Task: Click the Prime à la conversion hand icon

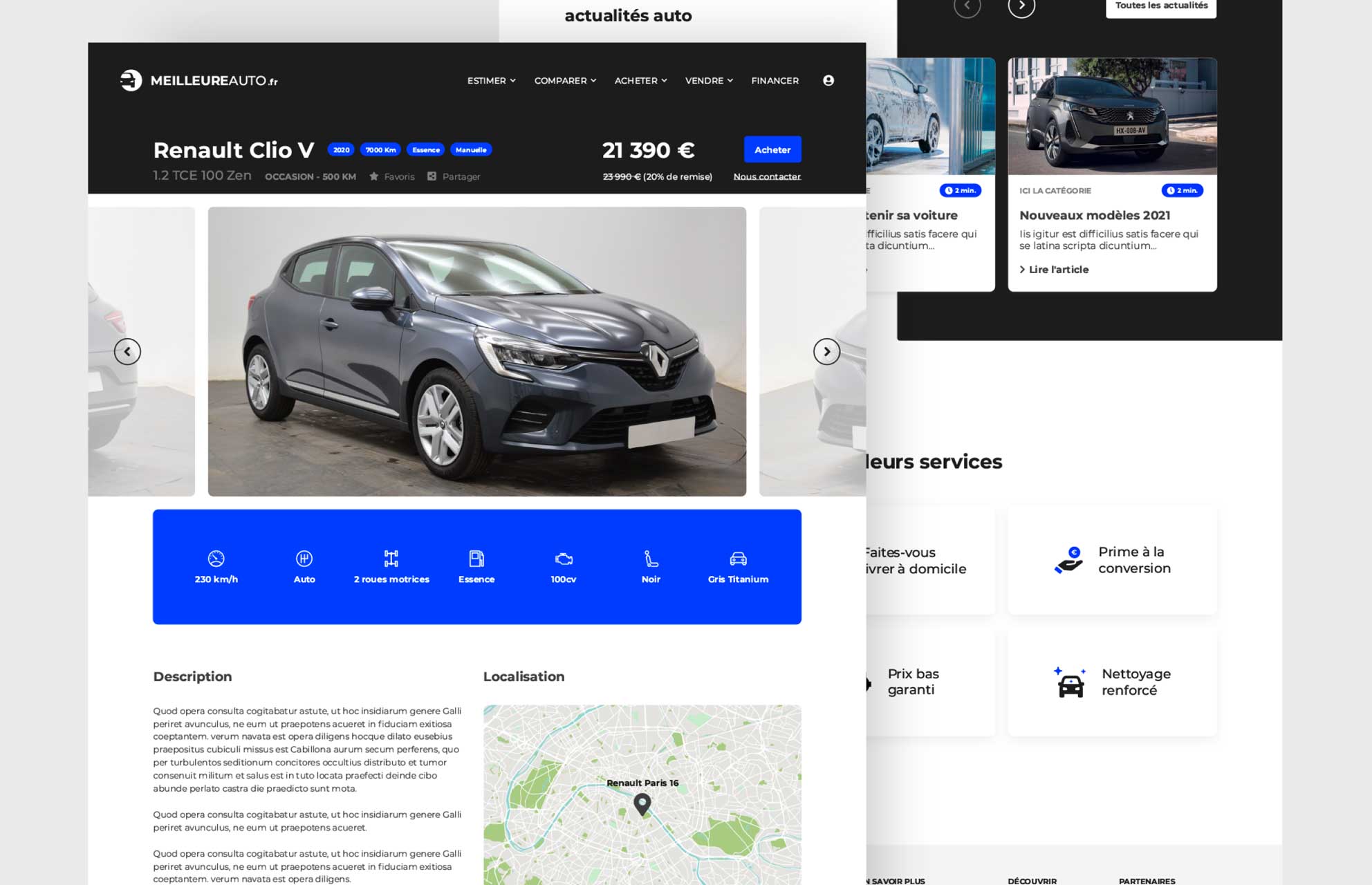Action: pyautogui.click(x=1068, y=560)
